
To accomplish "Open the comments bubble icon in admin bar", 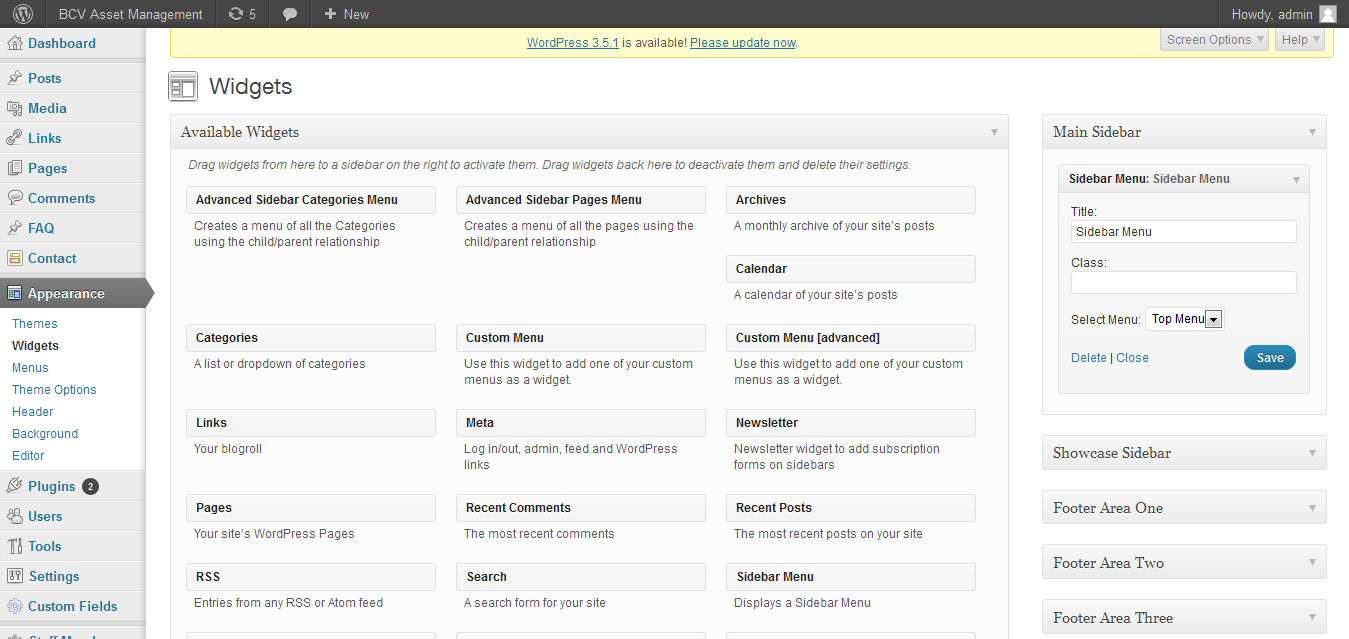I will (x=290, y=14).
